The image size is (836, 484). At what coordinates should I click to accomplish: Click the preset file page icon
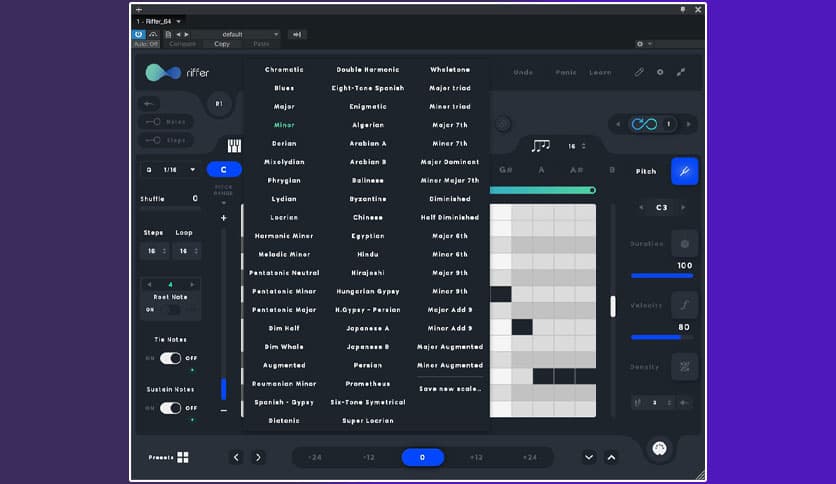click(x=168, y=34)
